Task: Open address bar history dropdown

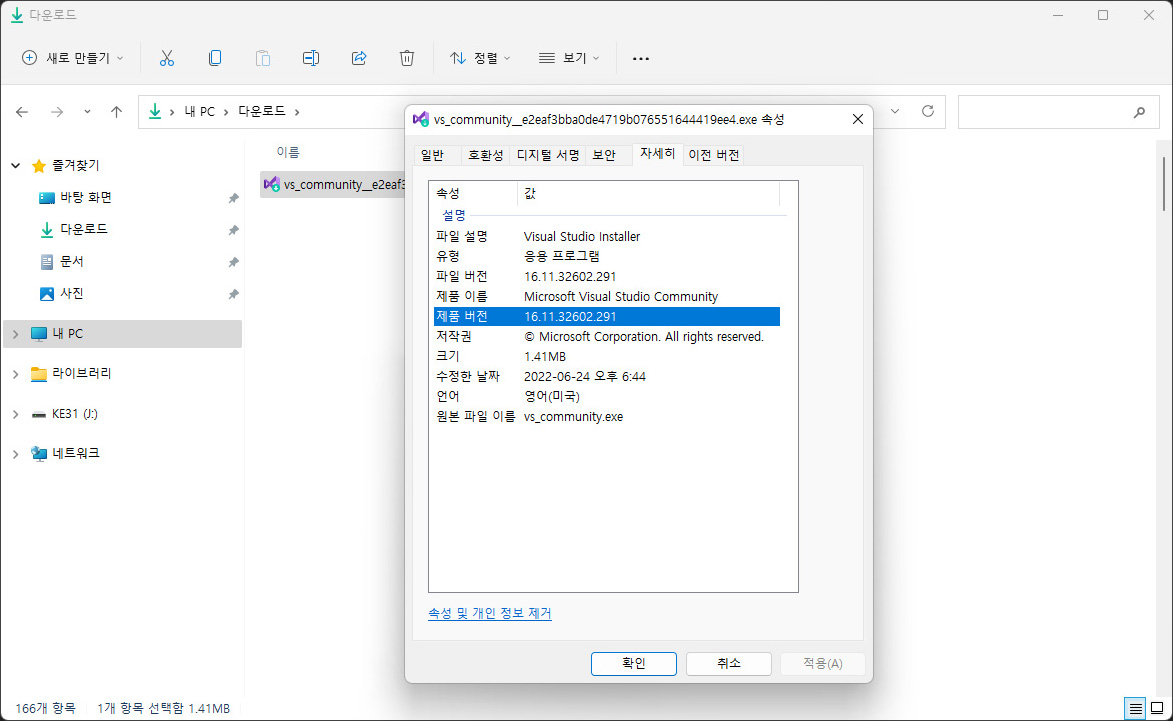Action: (x=895, y=111)
